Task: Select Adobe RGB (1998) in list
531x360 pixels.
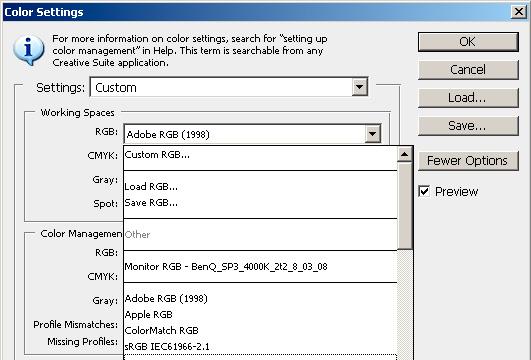Action: (x=260, y=299)
